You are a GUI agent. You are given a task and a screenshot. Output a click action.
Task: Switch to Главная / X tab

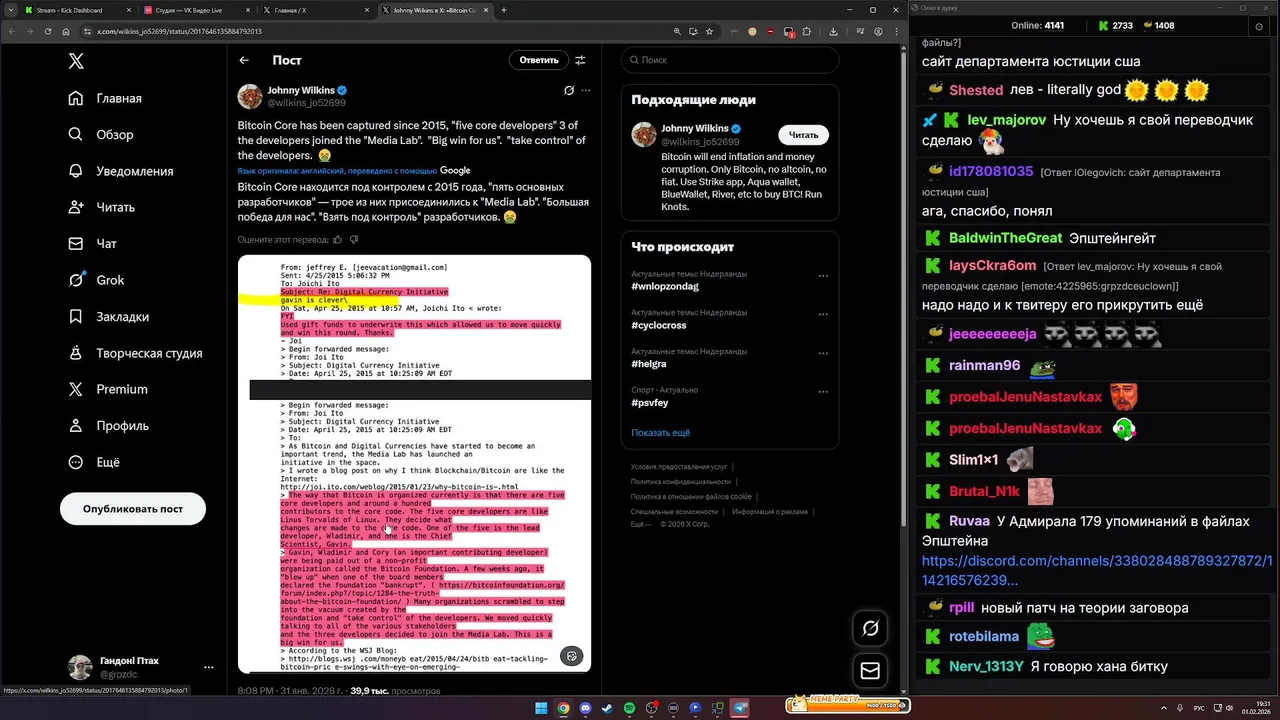(318, 10)
